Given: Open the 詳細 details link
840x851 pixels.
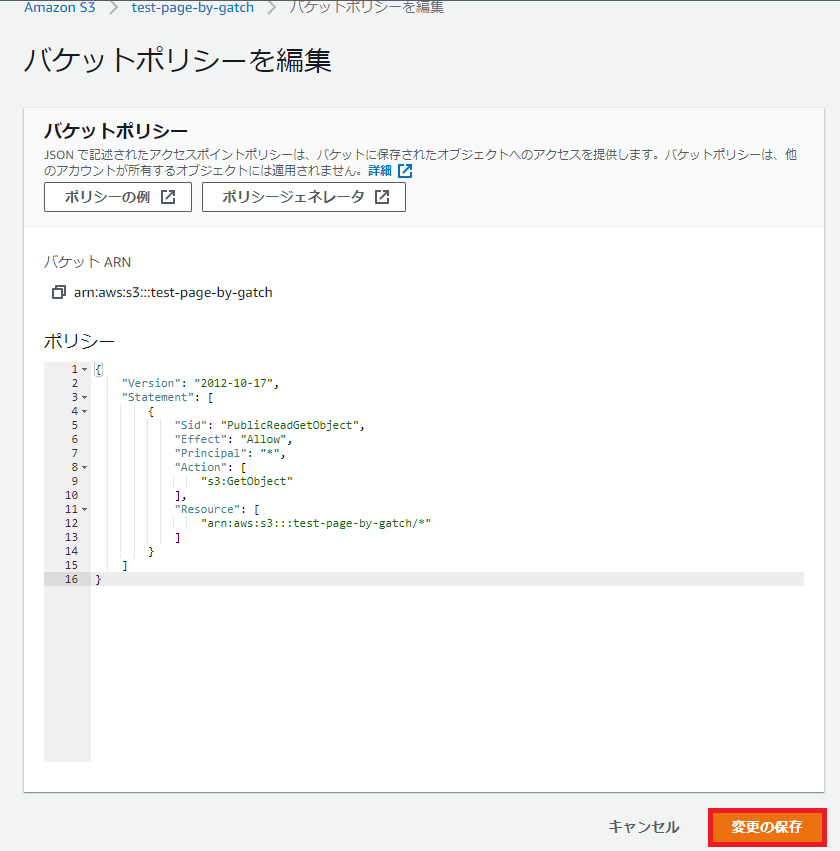Looking at the screenshot, I should (x=380, y=170).
